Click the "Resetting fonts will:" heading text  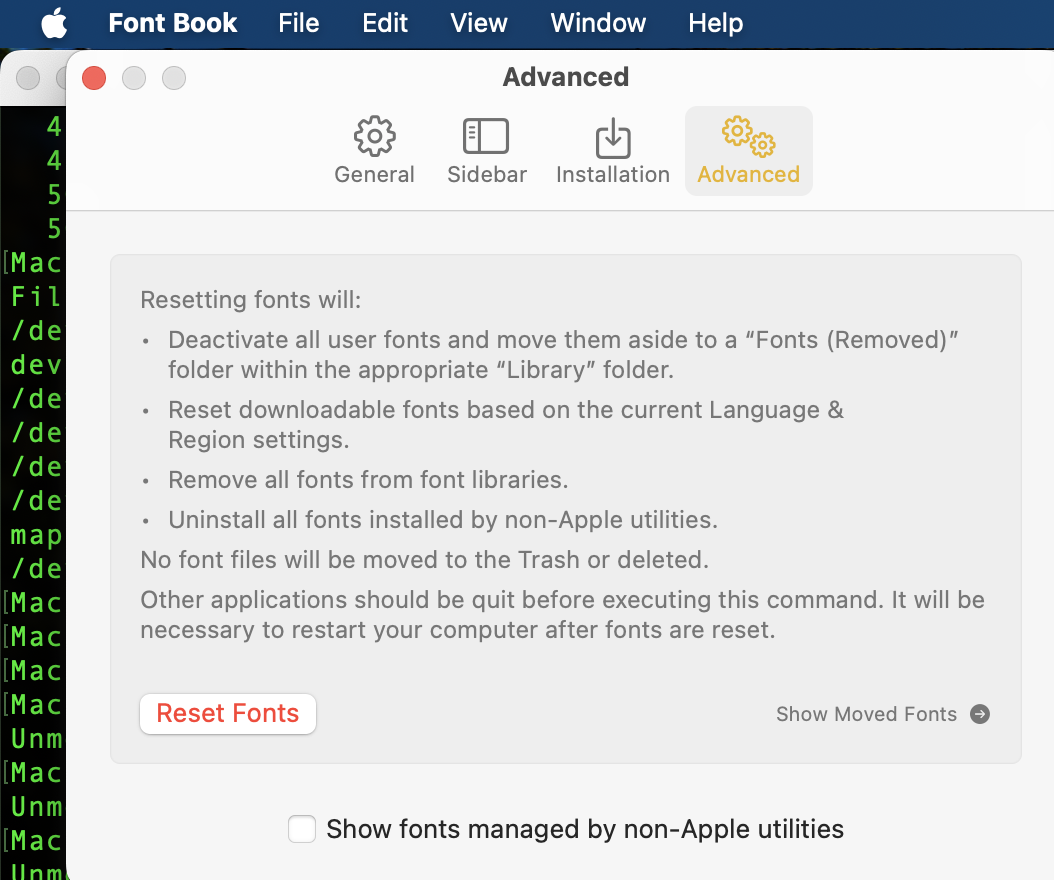pyautogui.click(x=251, y=300)
